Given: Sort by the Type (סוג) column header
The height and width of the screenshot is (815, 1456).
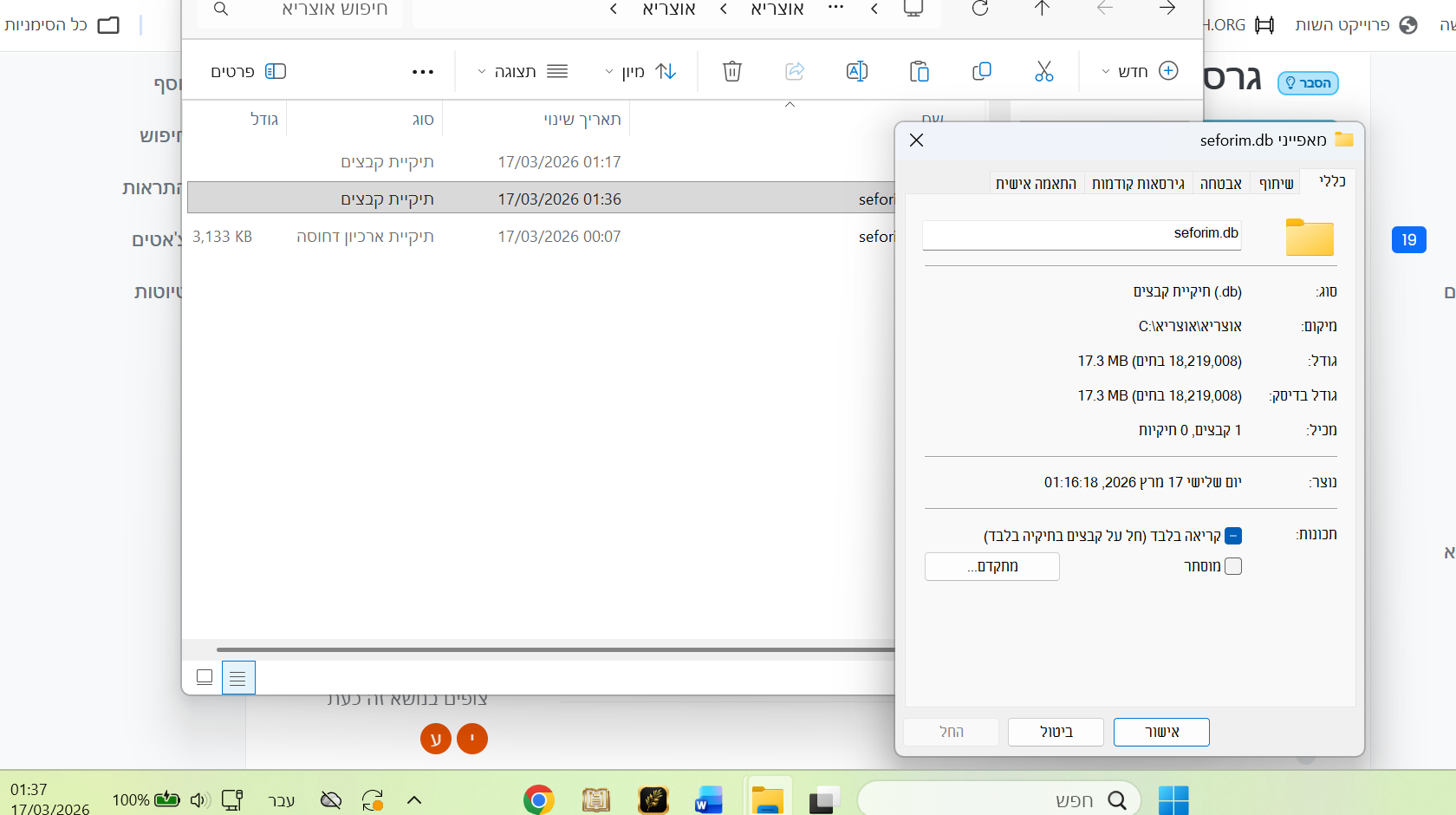Looking at the screenshot, I should point(364,119).
